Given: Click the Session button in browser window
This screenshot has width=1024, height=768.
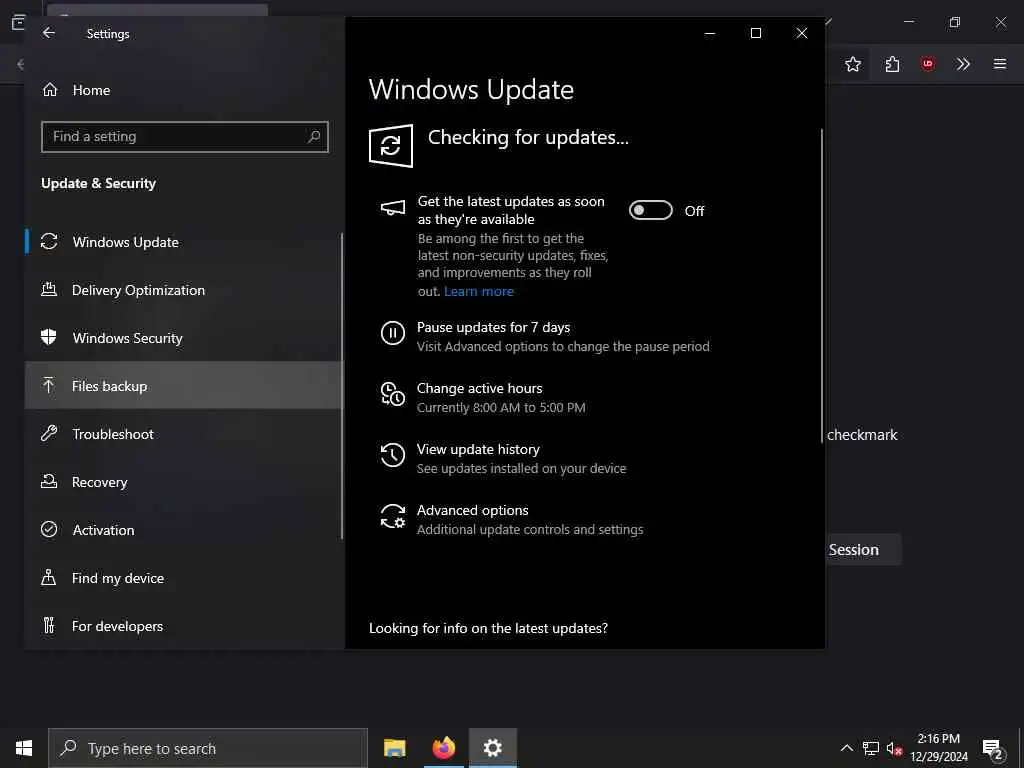Looking at the screenshot, I should tap(863, 550).
